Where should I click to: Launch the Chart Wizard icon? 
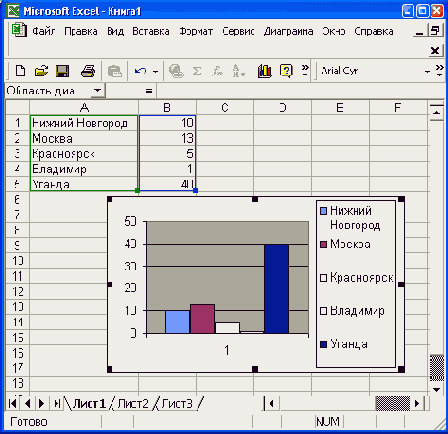[x=264, y=71]
